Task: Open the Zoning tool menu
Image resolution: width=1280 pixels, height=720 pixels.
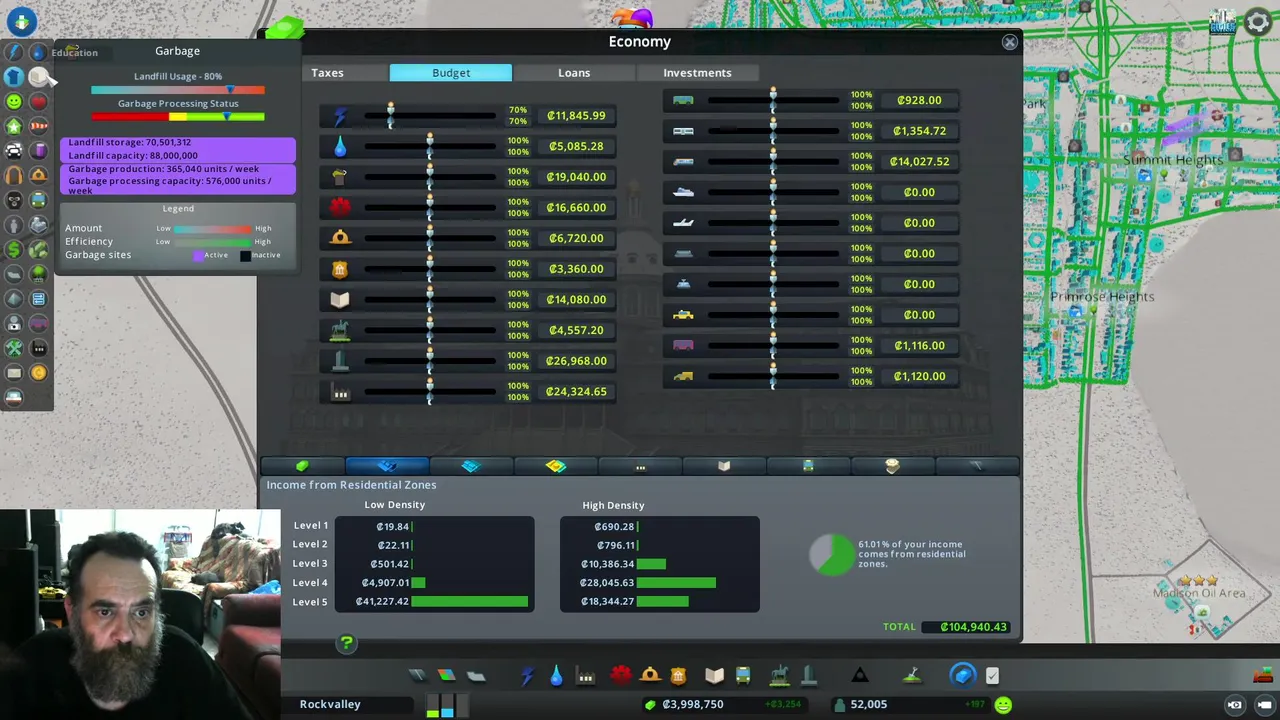Action: 446,676
